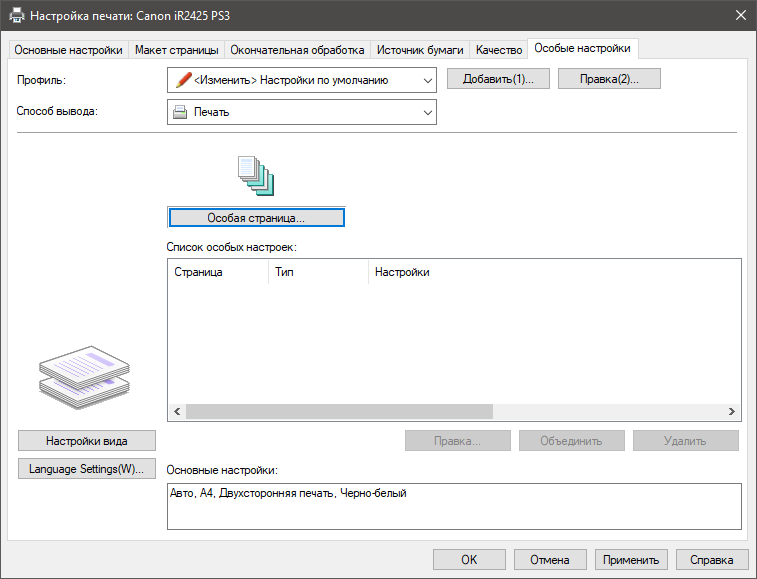This screenshot has width=757, height=579.
Task: Click the printer icon in Способ вывода
Action: pos(180,112)
